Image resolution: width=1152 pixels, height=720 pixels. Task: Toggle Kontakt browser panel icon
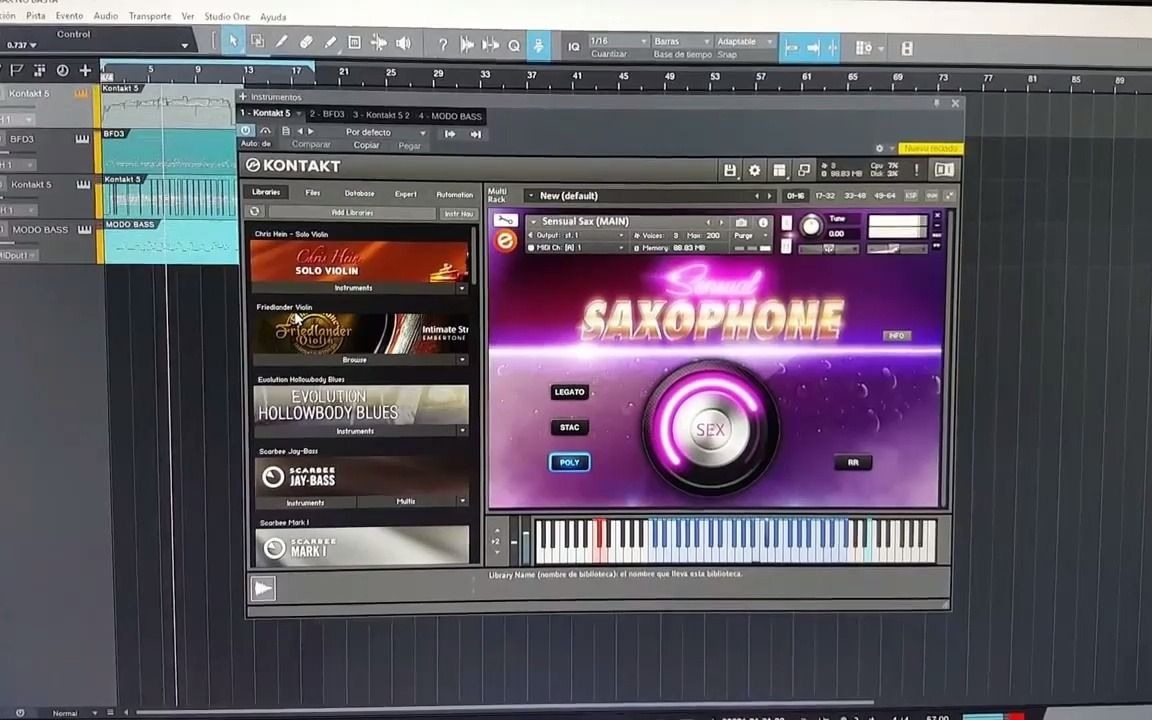[x=944, y=170]
